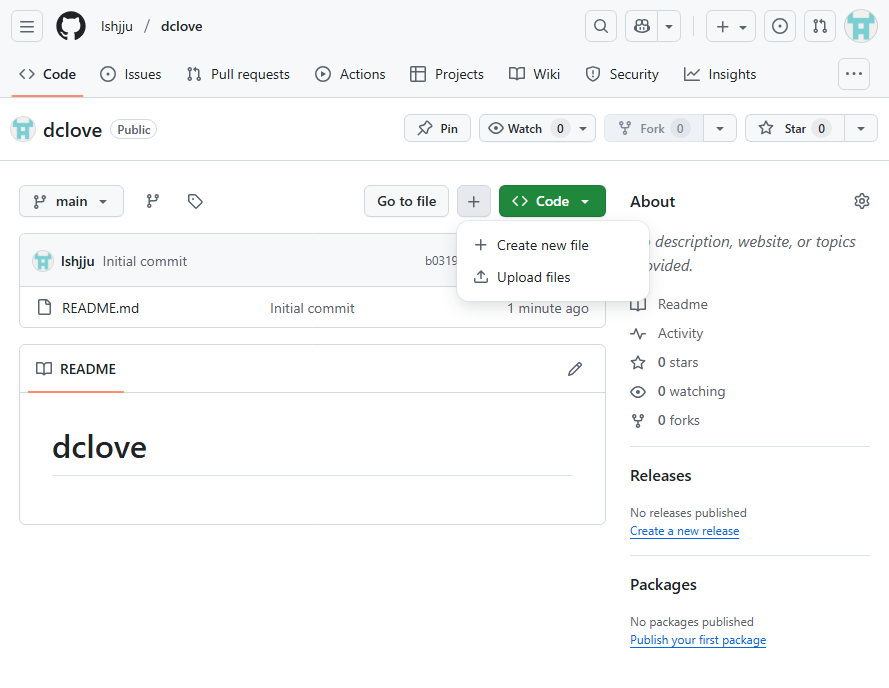Image resolution: width=889 pixels, height=688 pixels.
Task: Open the search magnifier button
Action: coord(600,26)
